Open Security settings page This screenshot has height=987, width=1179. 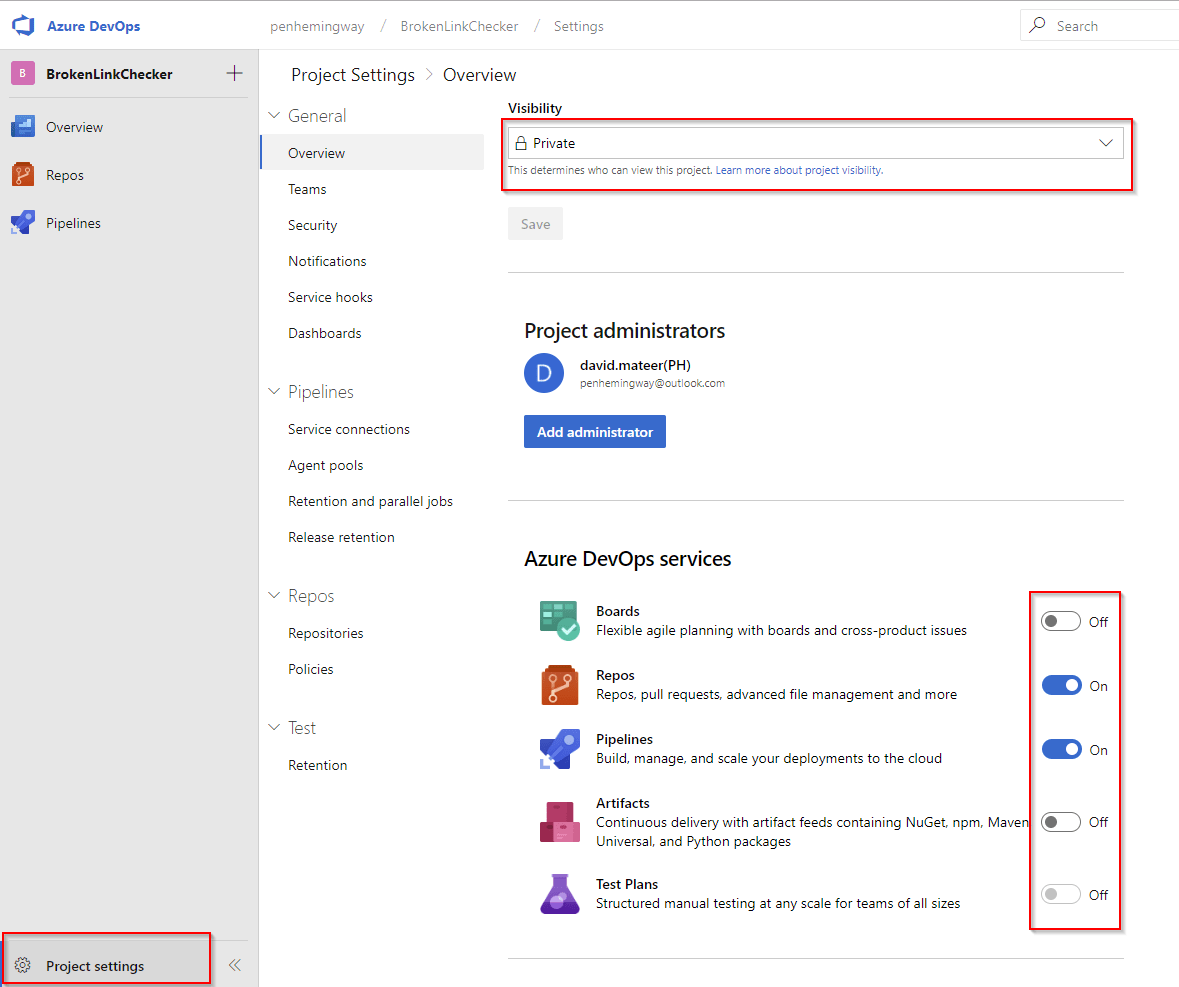(312, 225)
